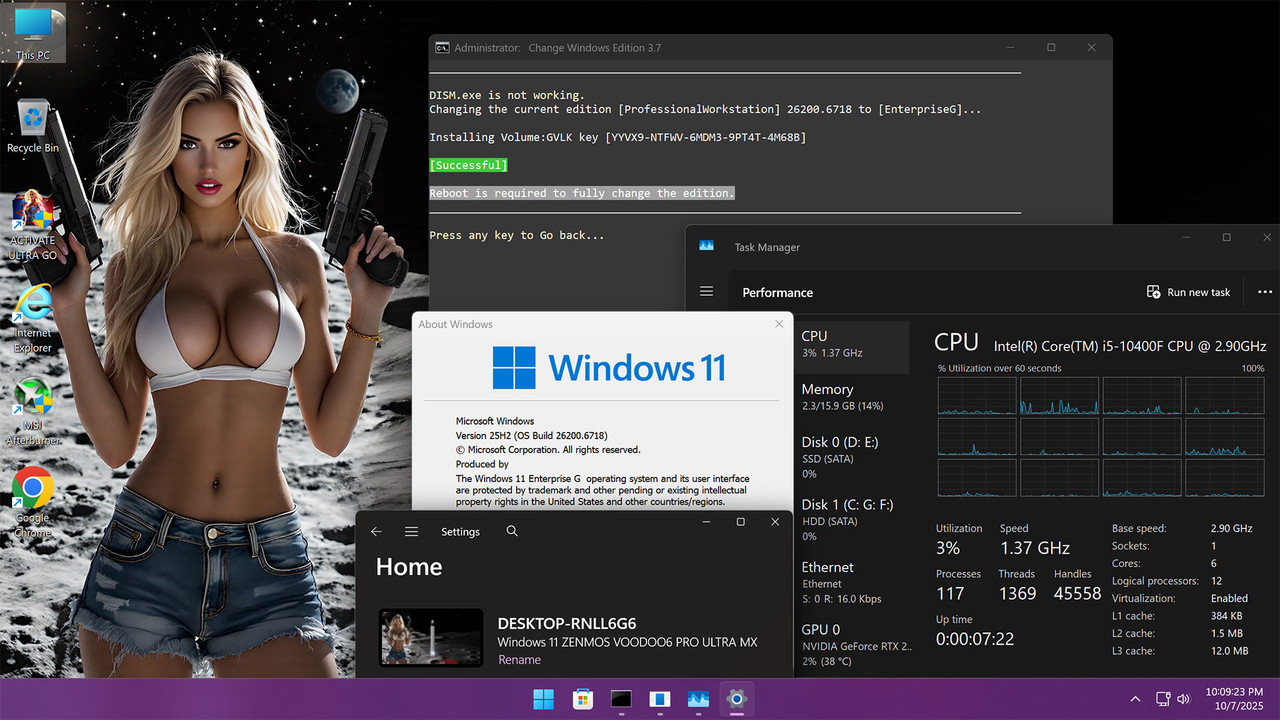Click the Task Manager title bar icon

[706, 247]
